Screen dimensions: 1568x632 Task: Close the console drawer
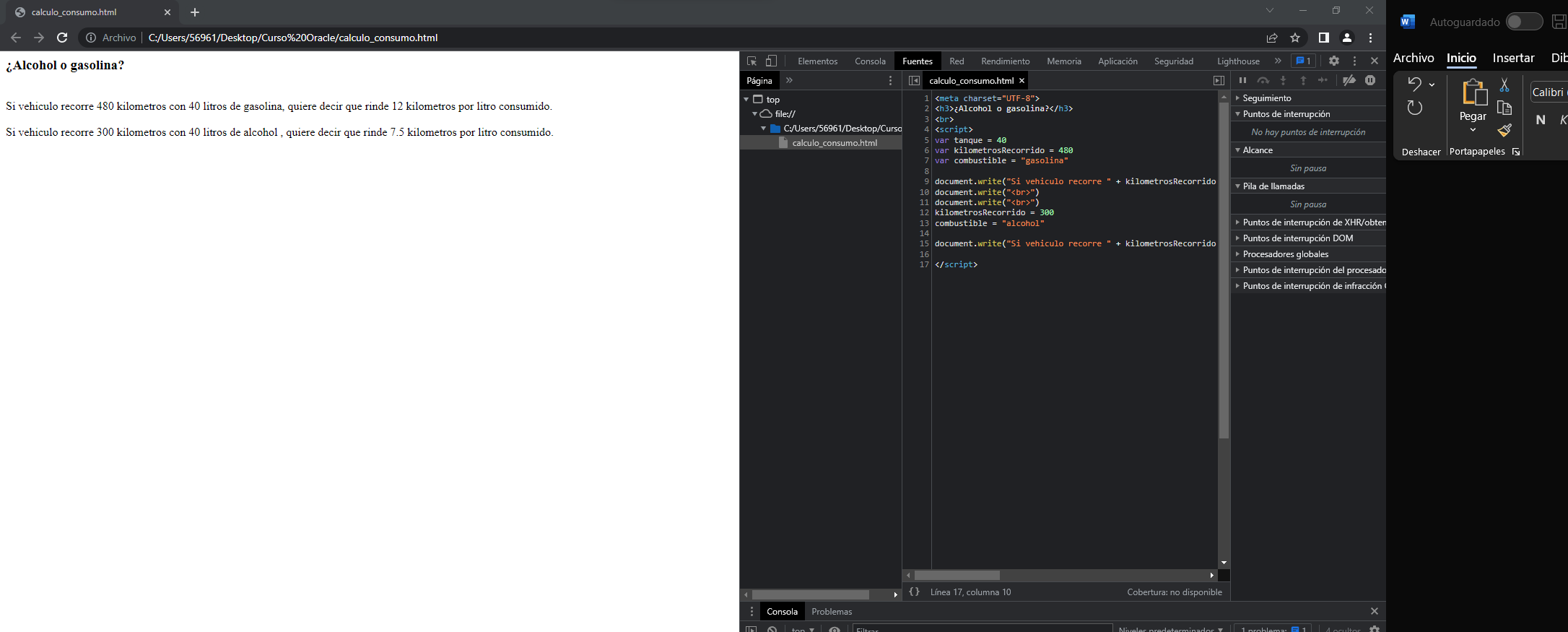pyautogui.click(x=1374, y=612)
